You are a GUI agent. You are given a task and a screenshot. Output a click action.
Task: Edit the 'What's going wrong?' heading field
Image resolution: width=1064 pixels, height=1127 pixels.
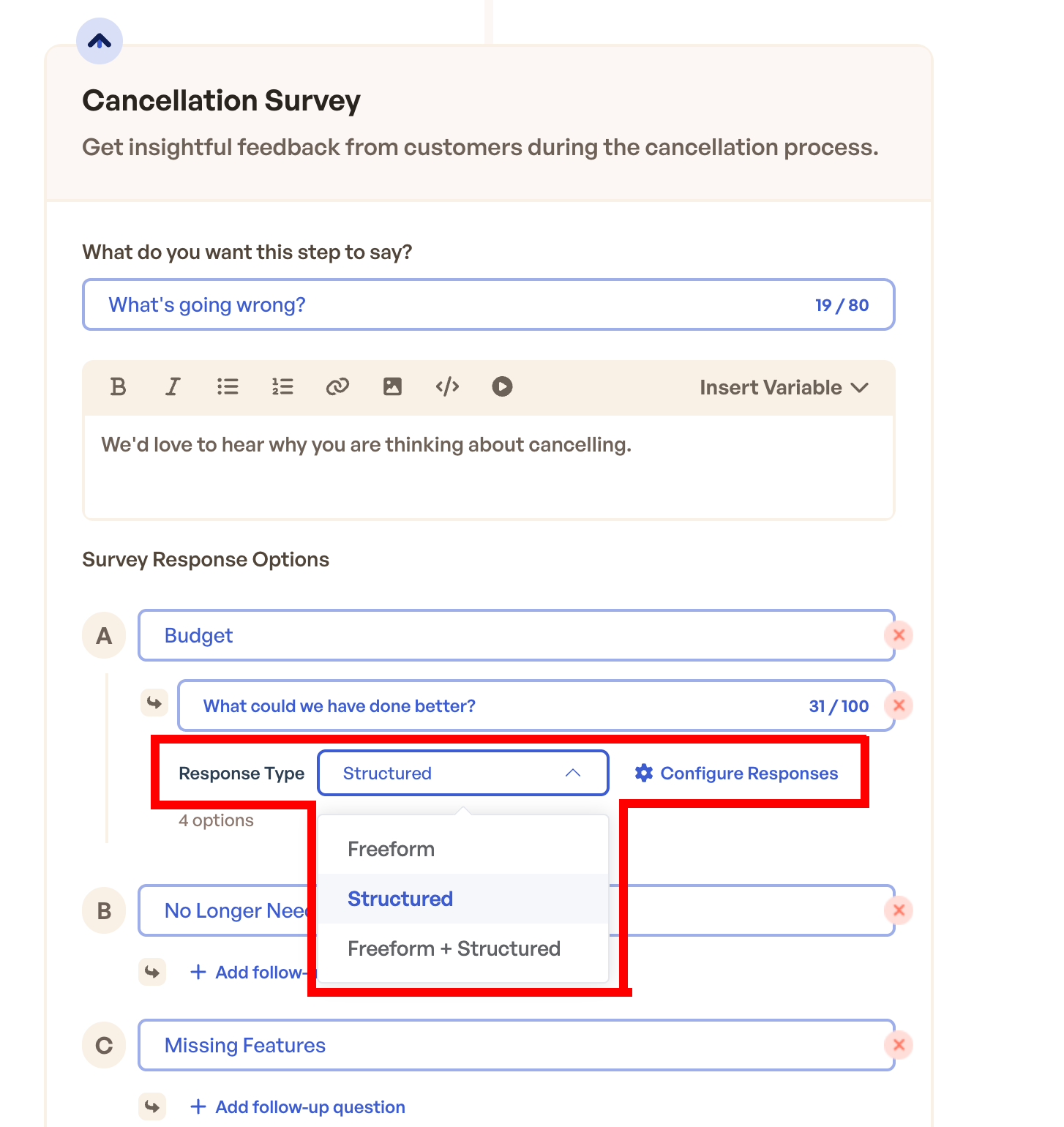(x=439, y=304)
